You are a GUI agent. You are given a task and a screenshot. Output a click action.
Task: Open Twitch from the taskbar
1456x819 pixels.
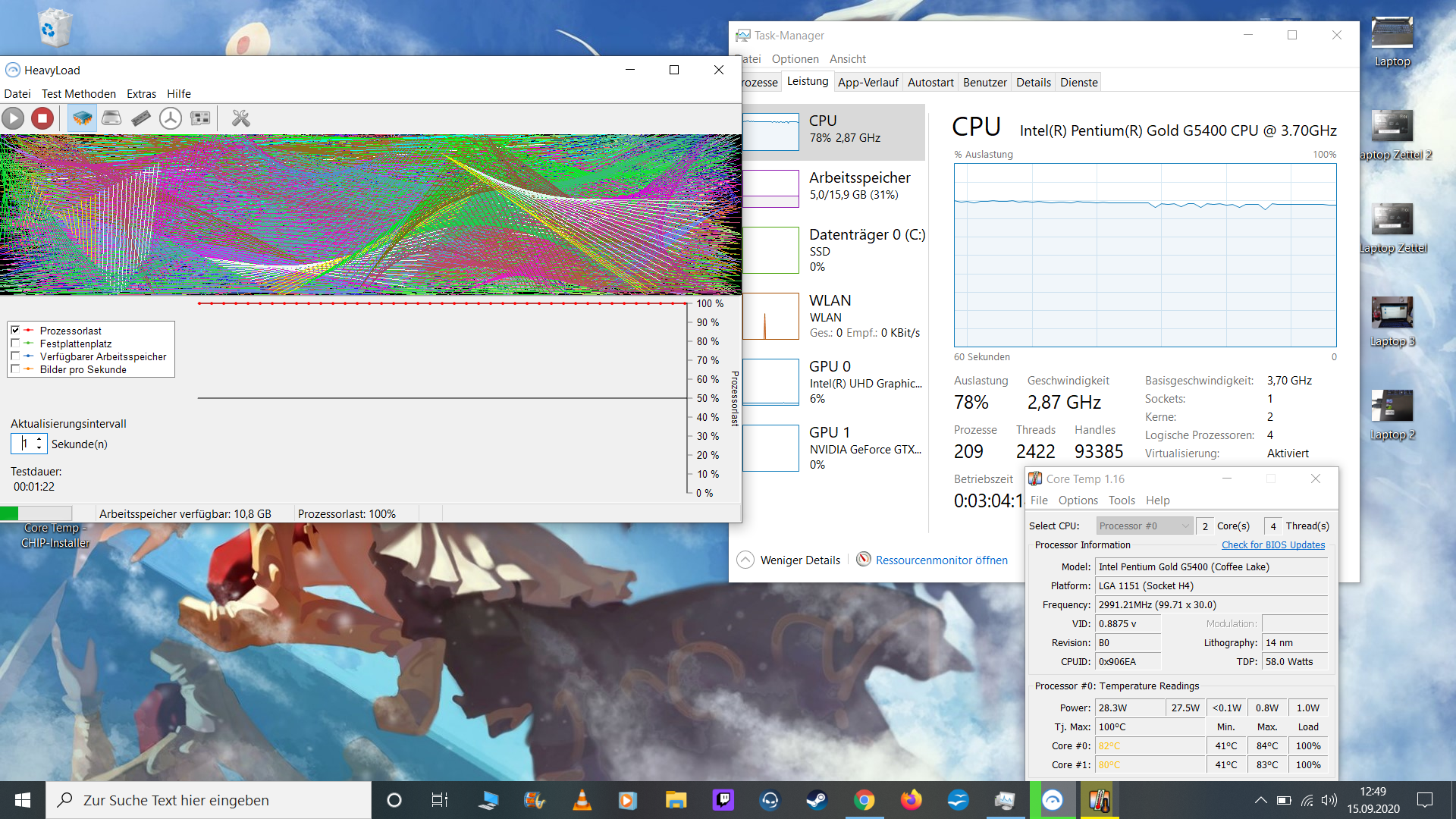click(x=723, y=800)
